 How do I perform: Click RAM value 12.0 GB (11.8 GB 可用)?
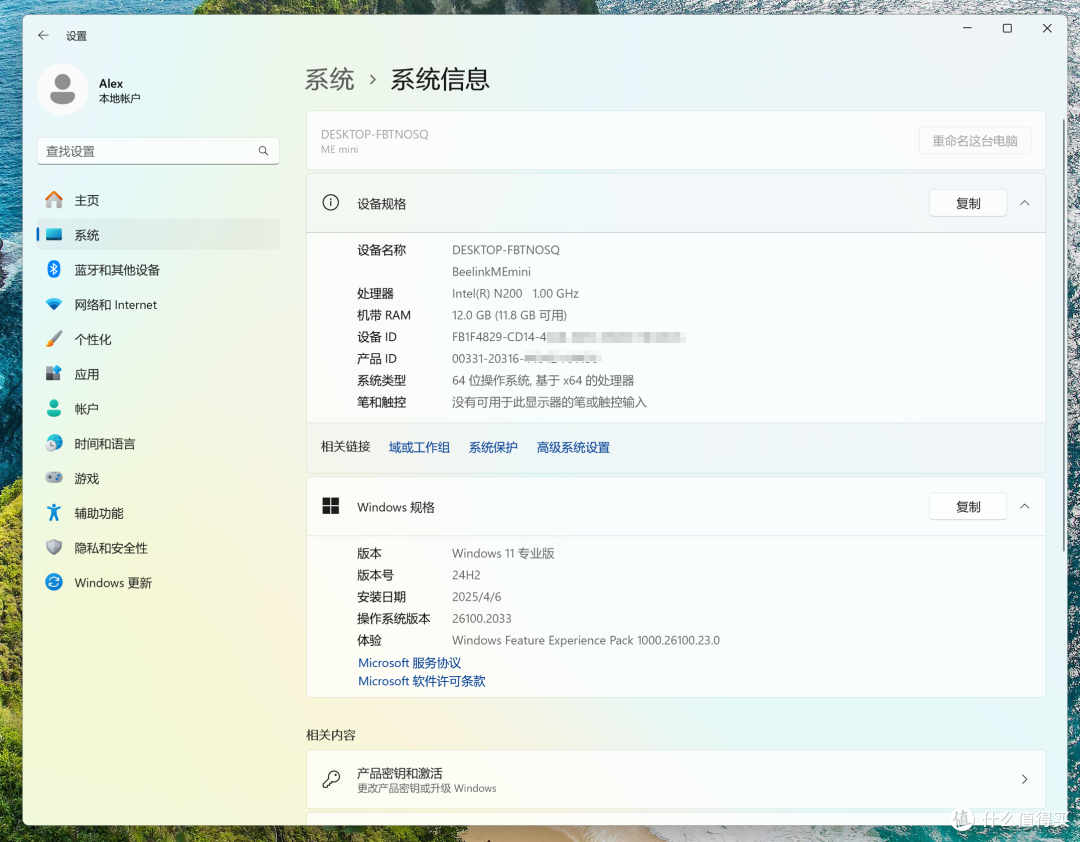click(509, 315)
